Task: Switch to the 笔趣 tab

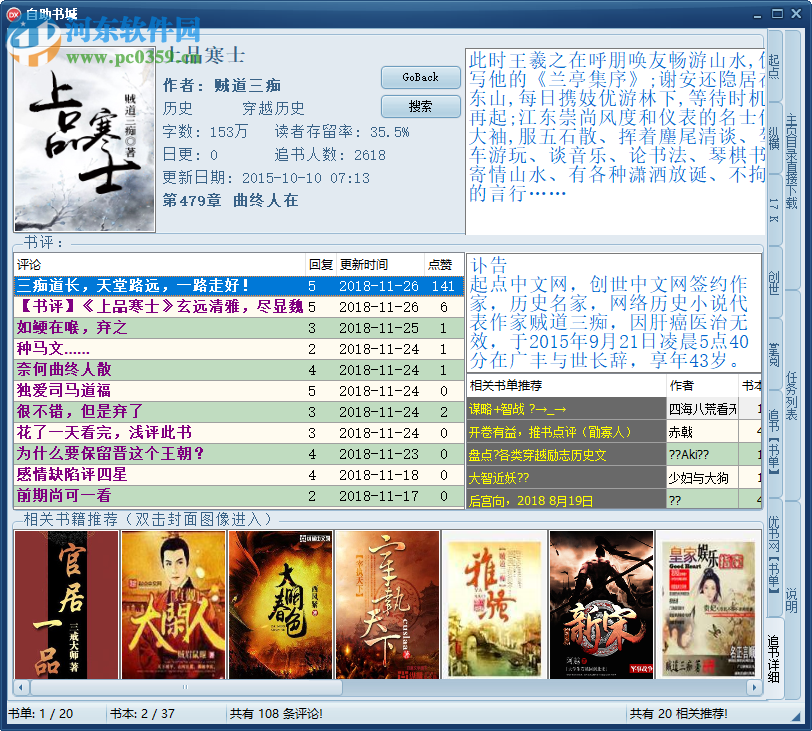Action: [x=774, y=347]
